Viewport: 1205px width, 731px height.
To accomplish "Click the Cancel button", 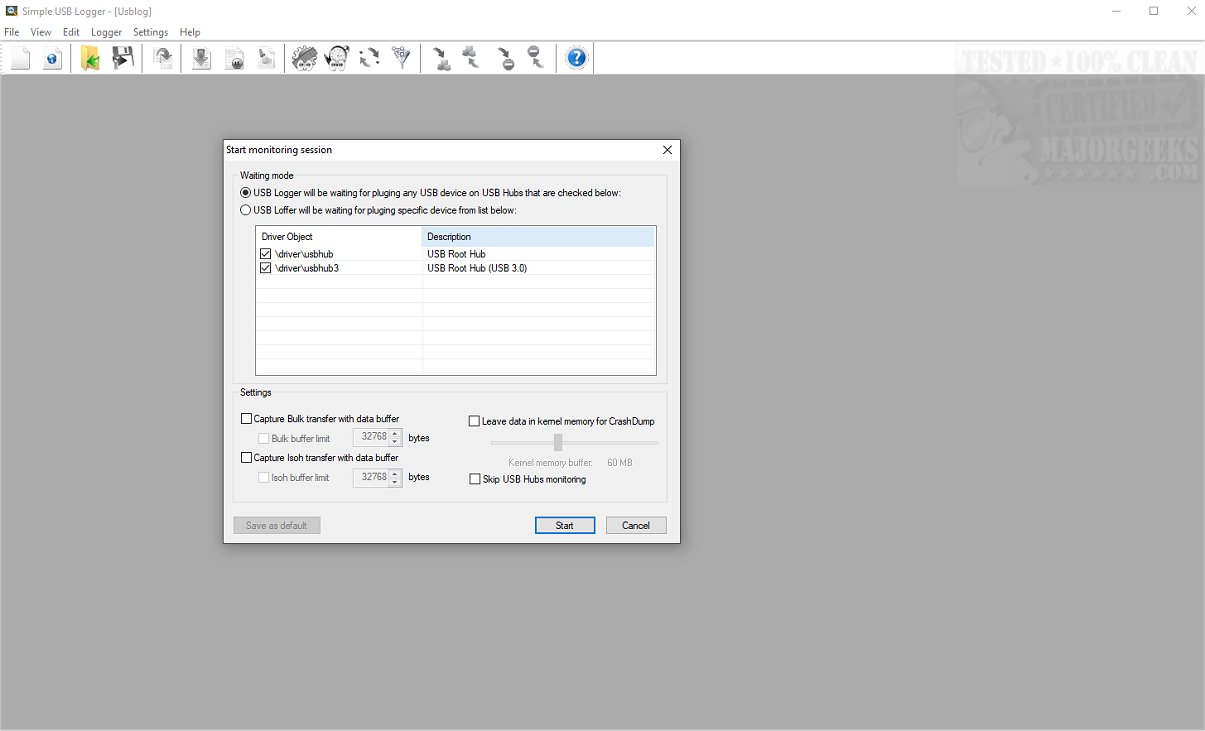I will 636,525.
